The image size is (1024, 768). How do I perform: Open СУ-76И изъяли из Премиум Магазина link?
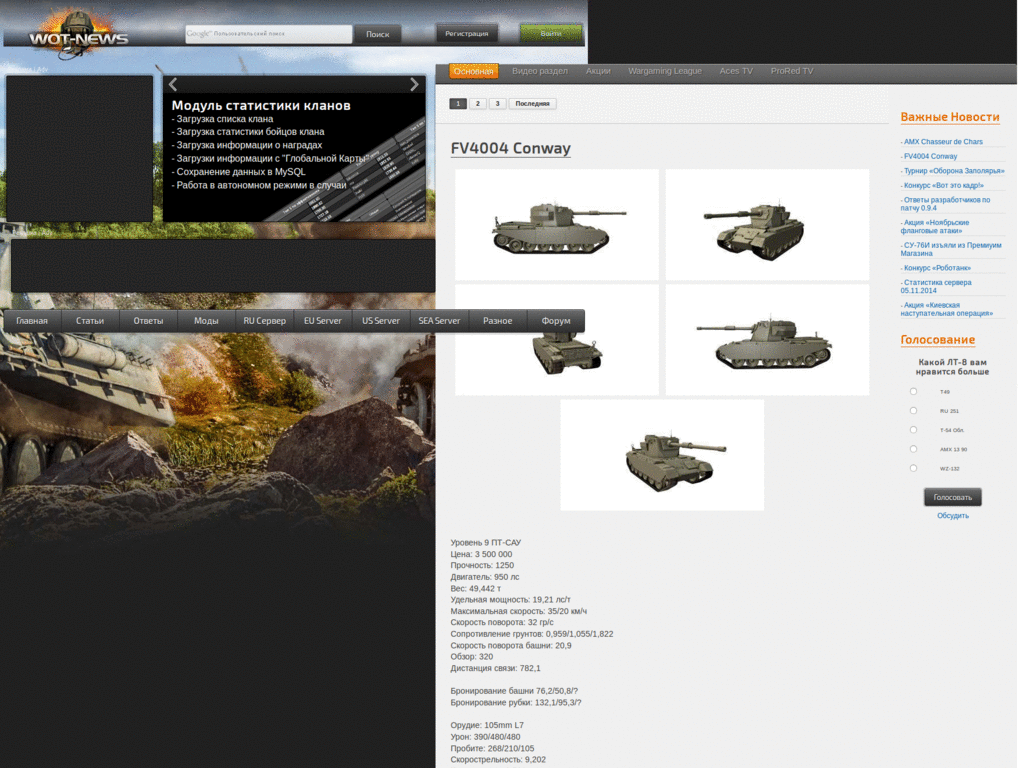click(951, 249)
